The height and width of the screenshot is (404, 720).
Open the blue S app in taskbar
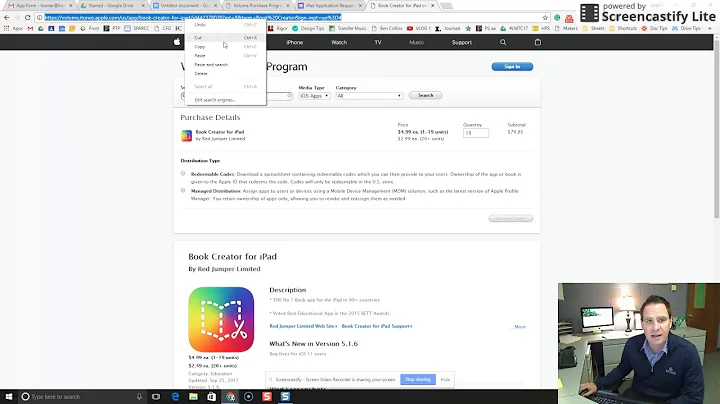(x=285, y=396)
